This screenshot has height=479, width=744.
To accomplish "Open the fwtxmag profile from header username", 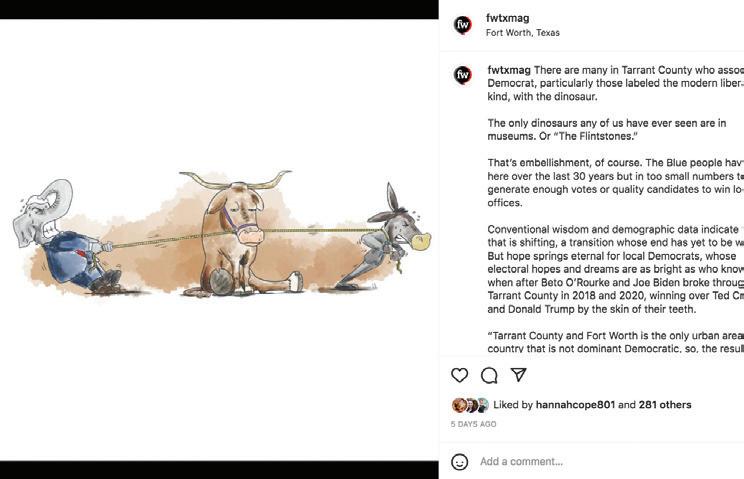I will coord(507,18).
